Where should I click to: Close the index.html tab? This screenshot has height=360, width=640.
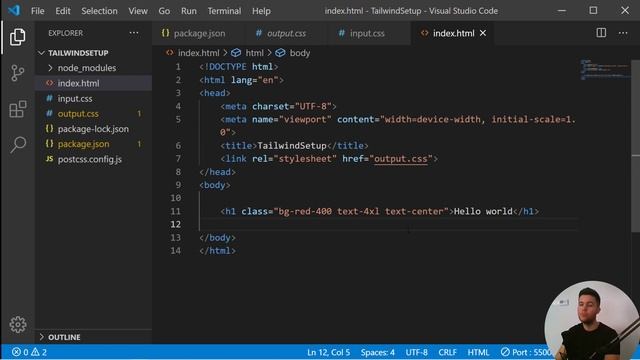pyautogui.click(x=483, y=33)
